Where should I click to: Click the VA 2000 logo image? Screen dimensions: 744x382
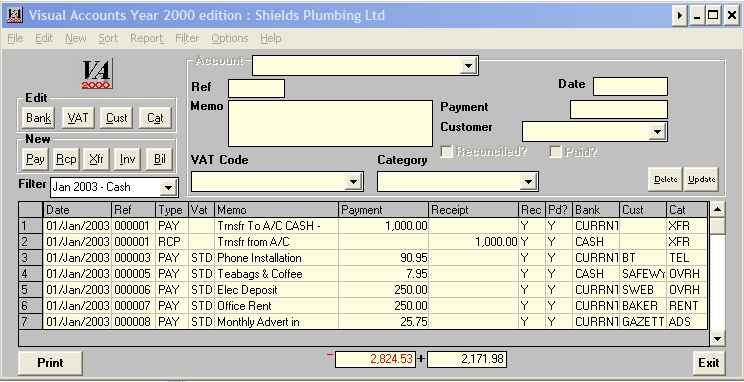[97, 75]
